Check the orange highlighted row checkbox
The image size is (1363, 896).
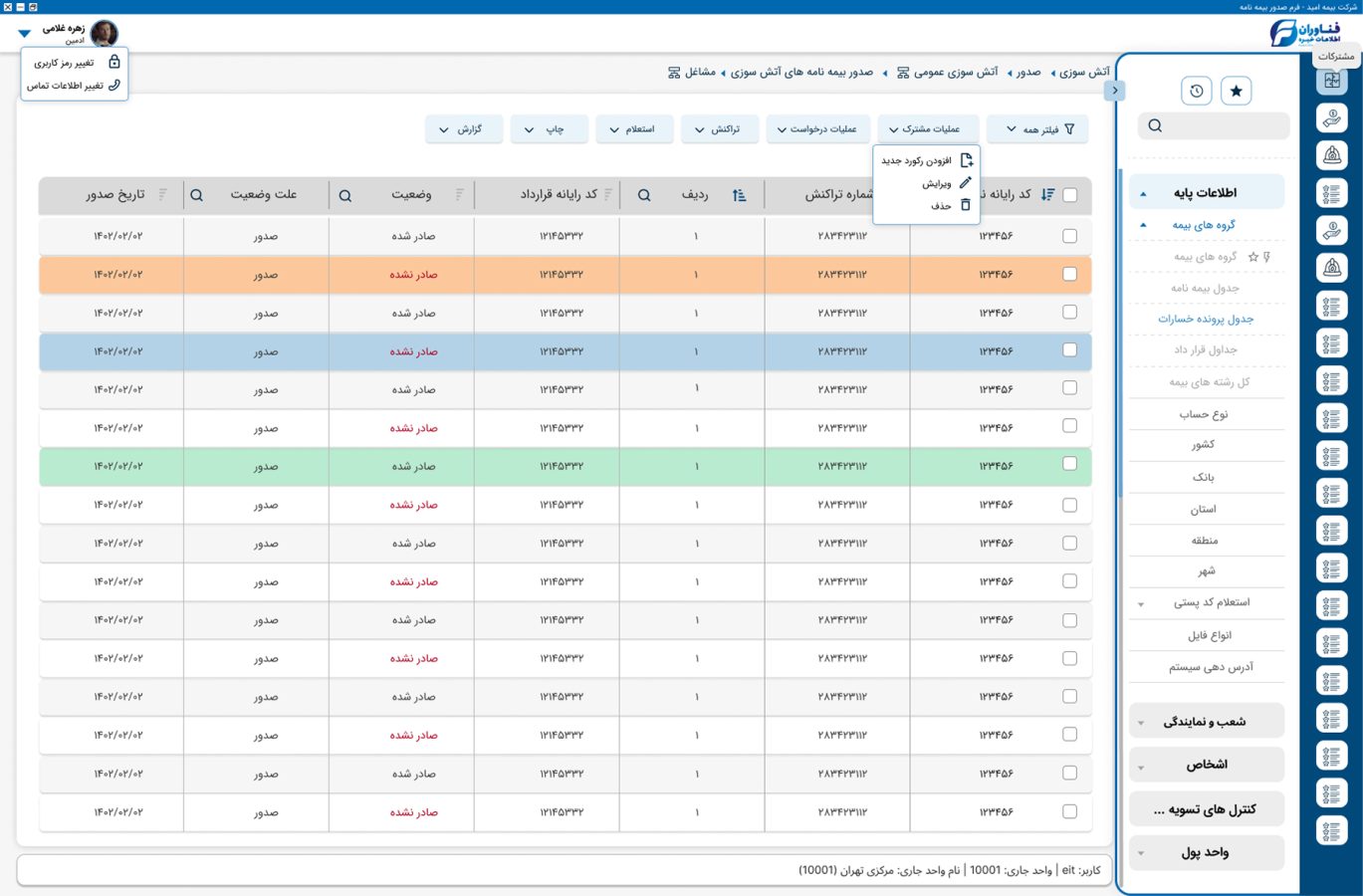coord(1069,274)
